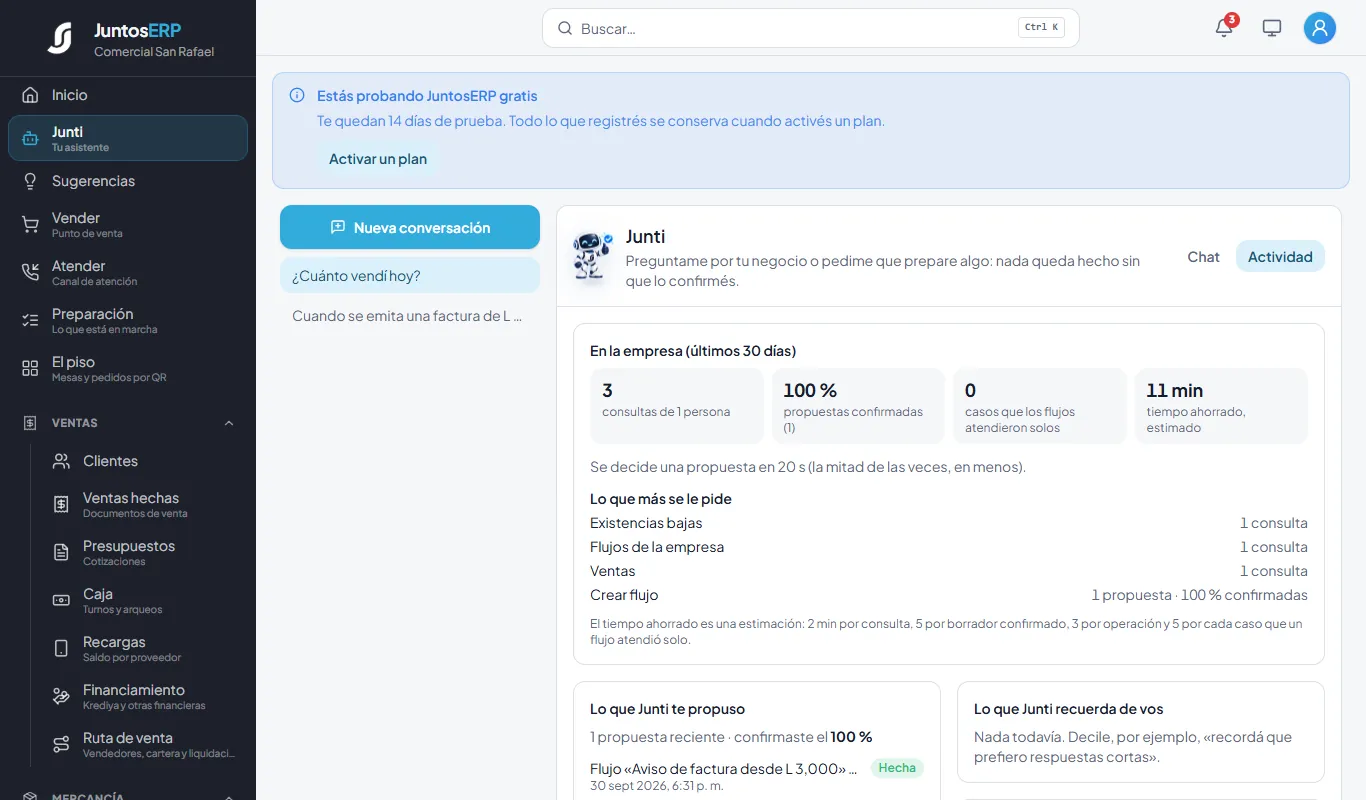Click the "Flujos de la empresa" row
The height and width of the screenshot is (800, 1366).
[x=949, y=547]
